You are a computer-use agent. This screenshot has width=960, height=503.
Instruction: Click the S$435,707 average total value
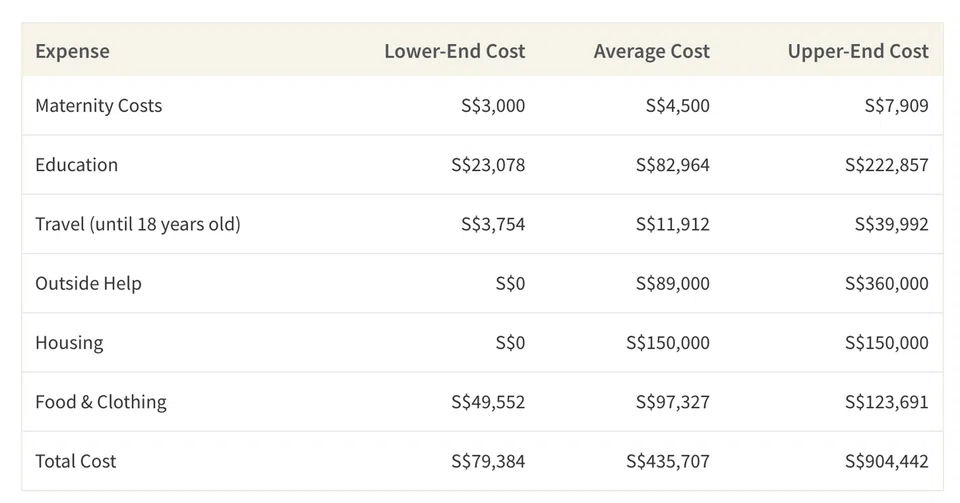(x=667, y=461)
